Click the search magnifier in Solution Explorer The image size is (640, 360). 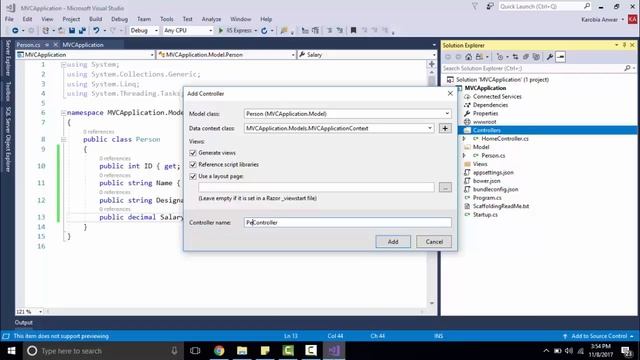(x=627, y=68)
